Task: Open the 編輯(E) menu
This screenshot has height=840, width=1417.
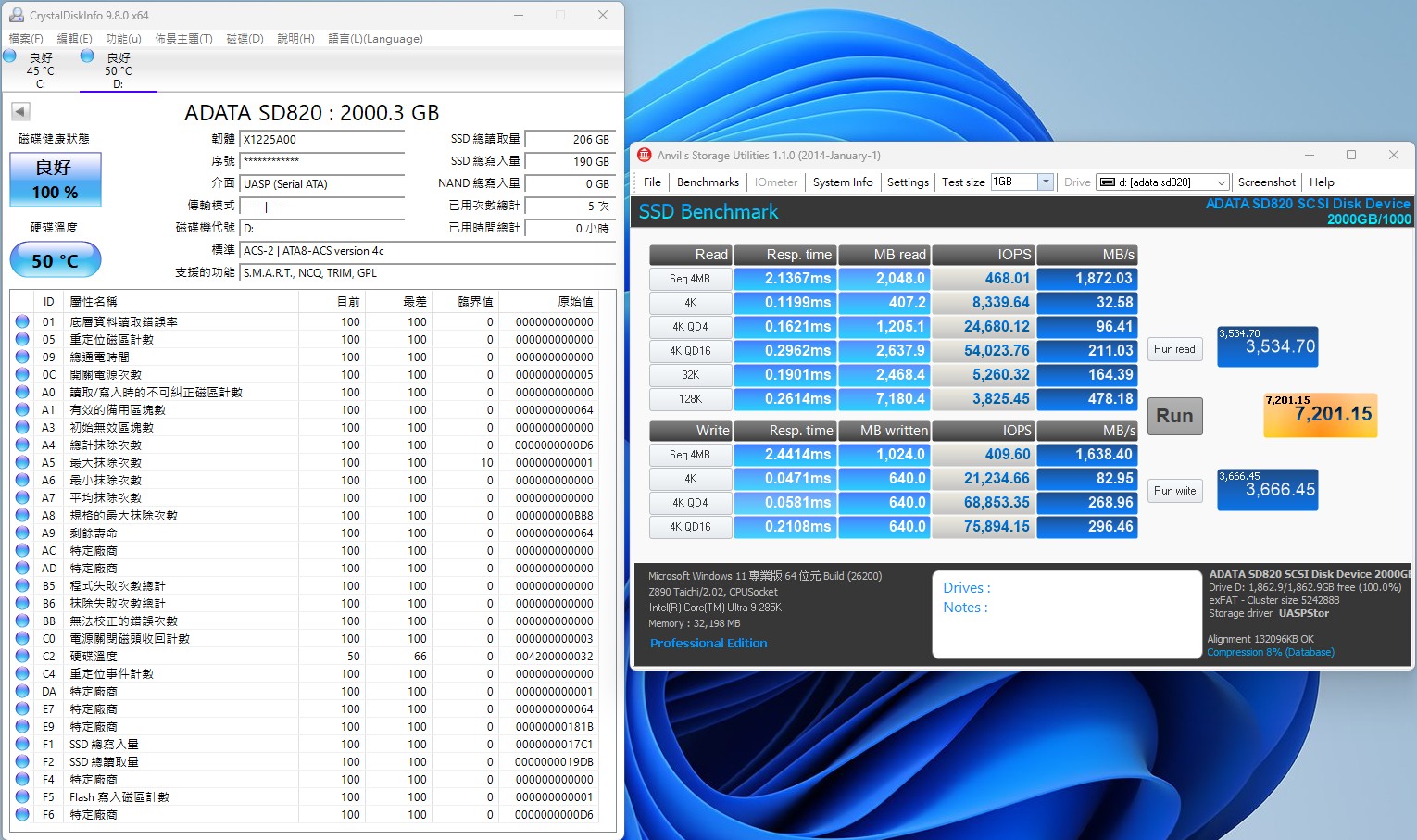Action: coord(74,39)
